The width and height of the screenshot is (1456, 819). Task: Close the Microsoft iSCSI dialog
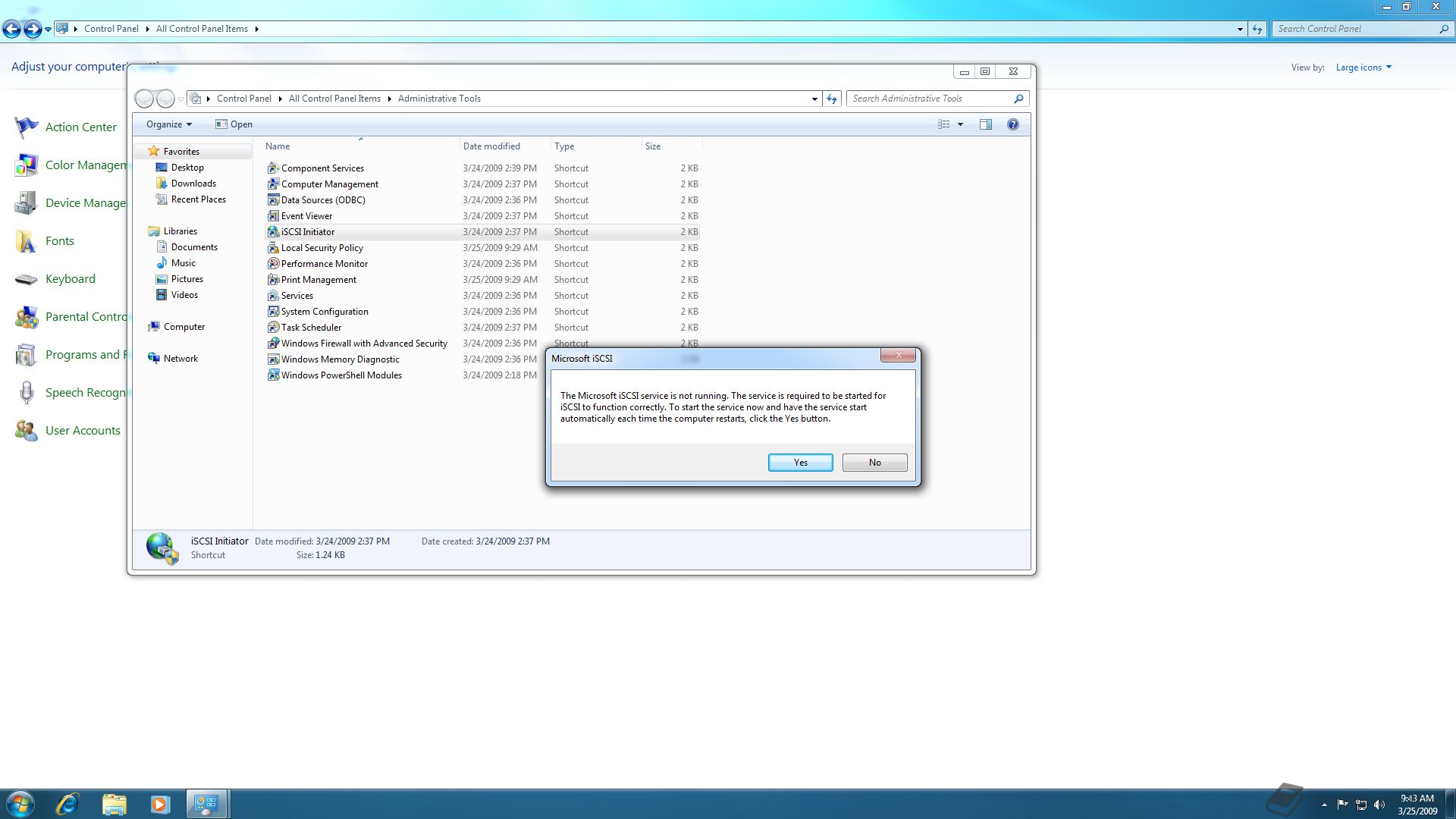coord(898,355)
